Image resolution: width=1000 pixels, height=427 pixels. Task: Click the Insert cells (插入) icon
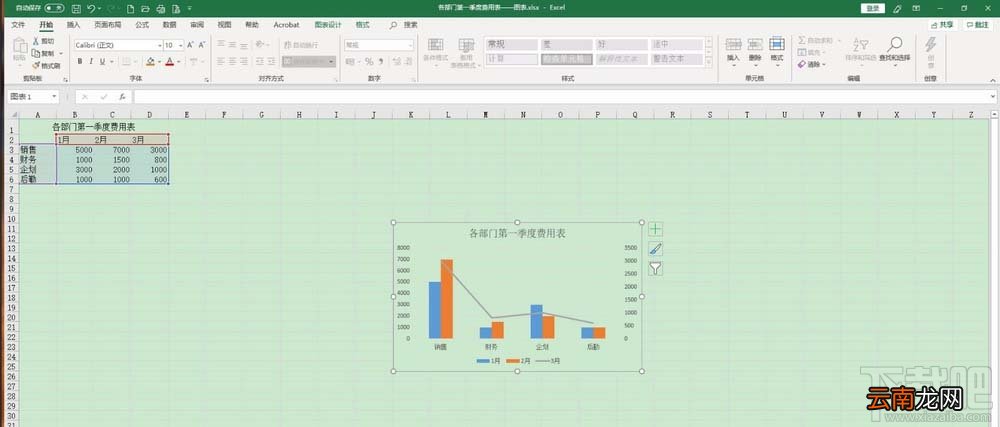pyautogui.click(x=733, y=44)
